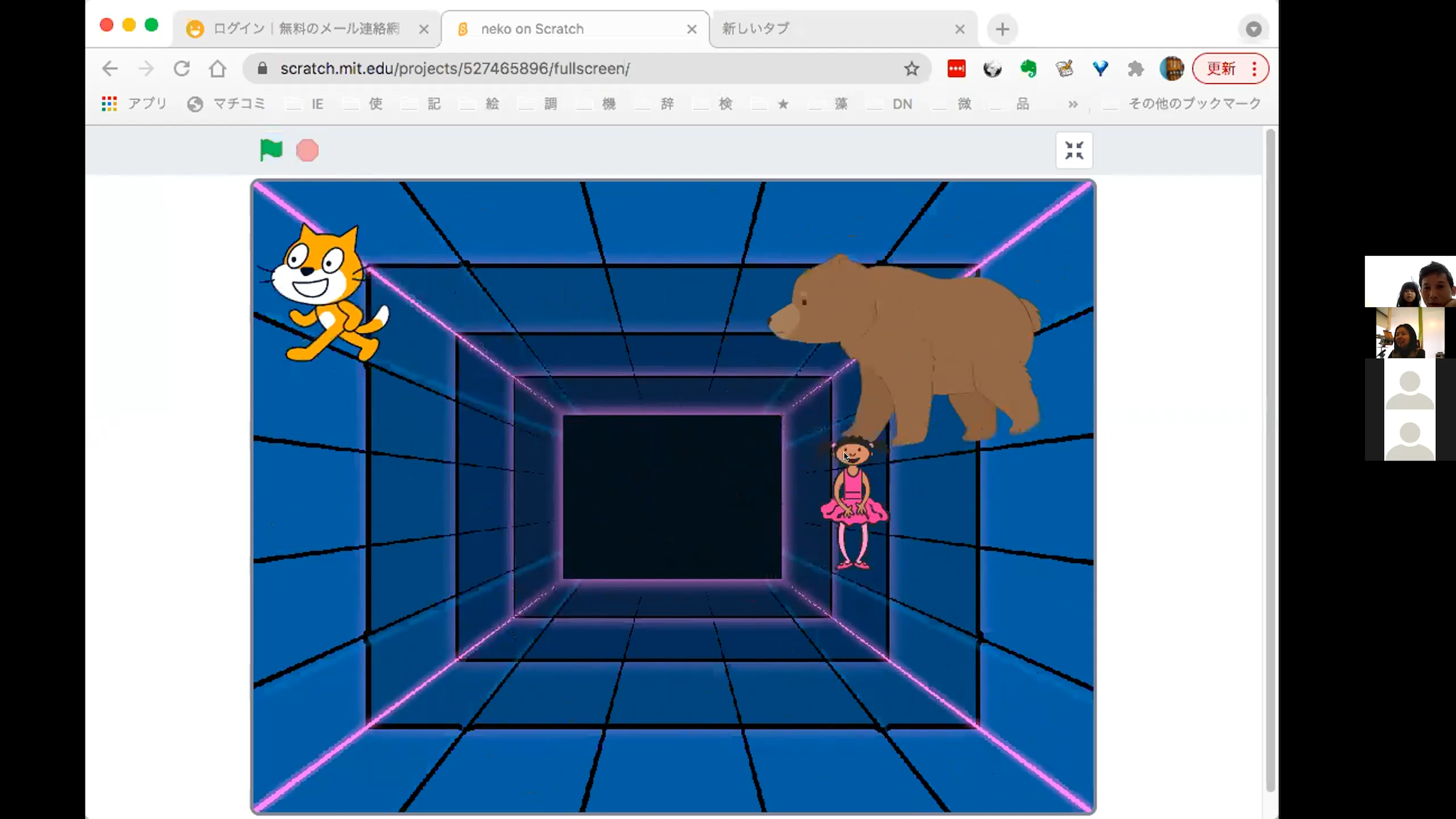1456x819 pixels.
Task: Go forward with the forward arrow
Action: [146, 68]
